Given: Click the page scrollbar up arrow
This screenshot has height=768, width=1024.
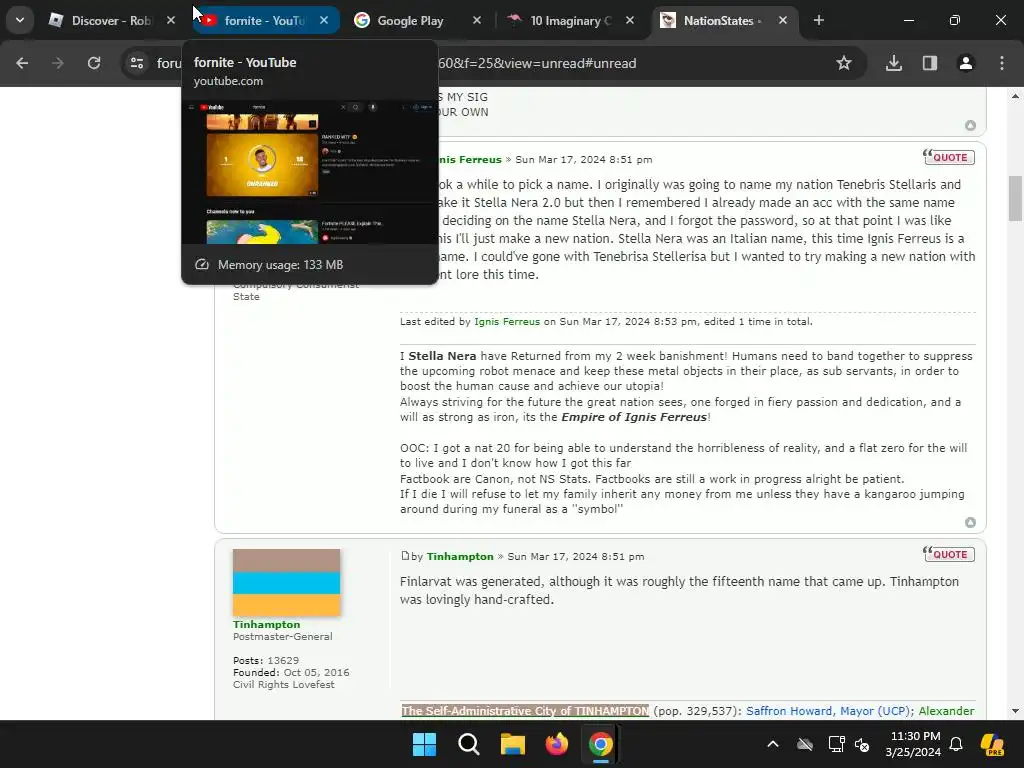Looking at the screenshot, I should pos(1016,96).
